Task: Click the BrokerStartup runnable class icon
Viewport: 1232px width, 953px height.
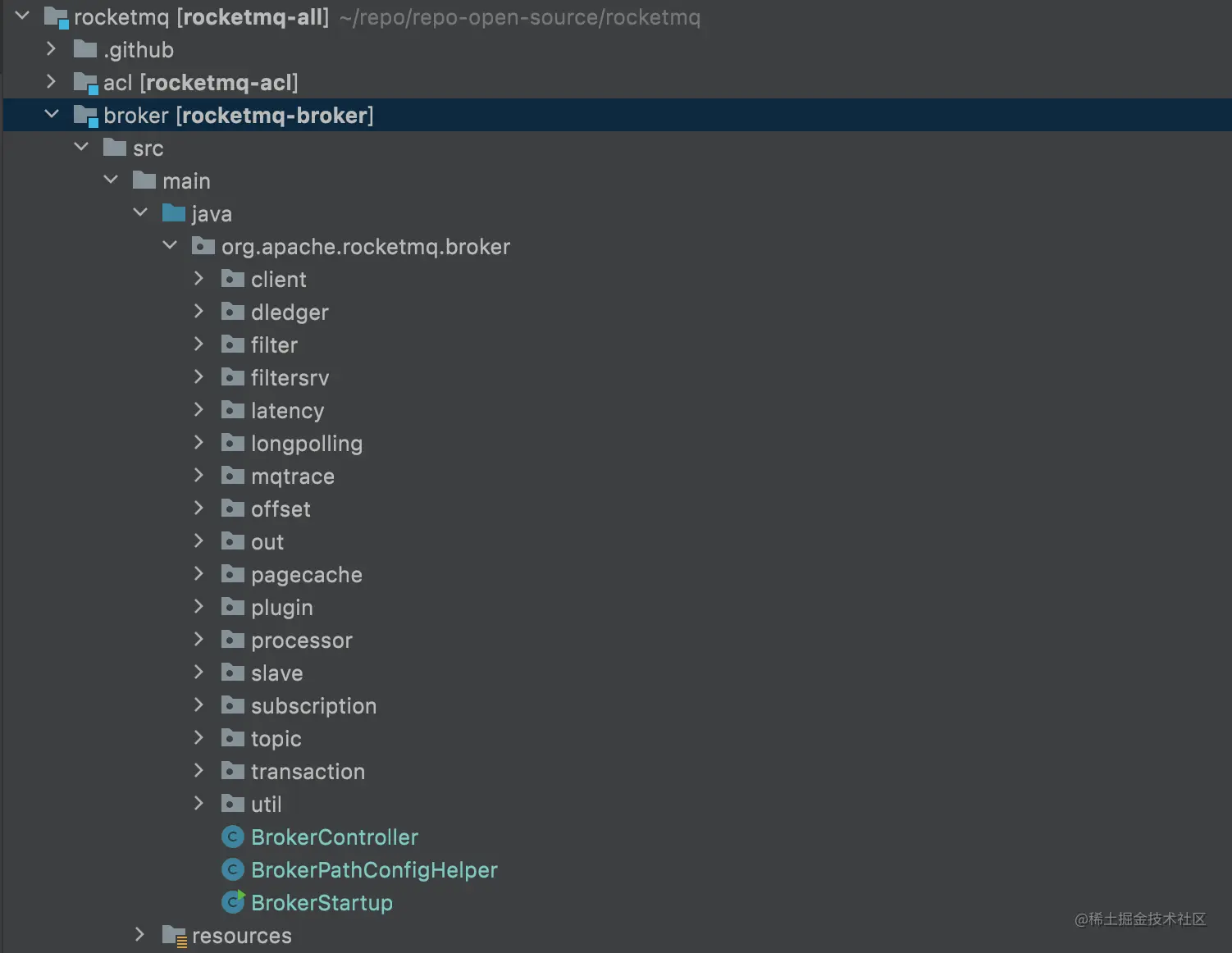Action: tap(233, 902)
